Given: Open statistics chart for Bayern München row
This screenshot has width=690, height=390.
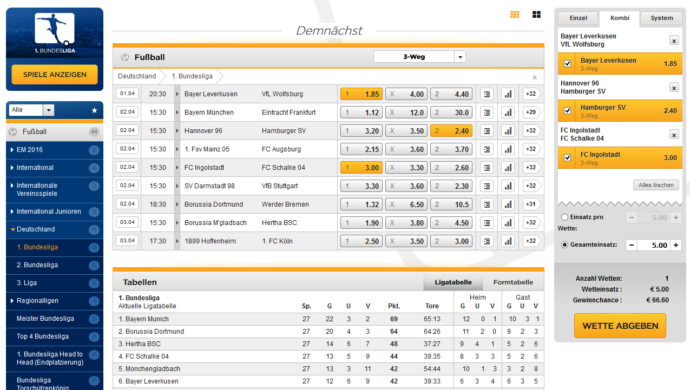Looking at the screenshot, I should pyautogui.click(x=508, y=112).
